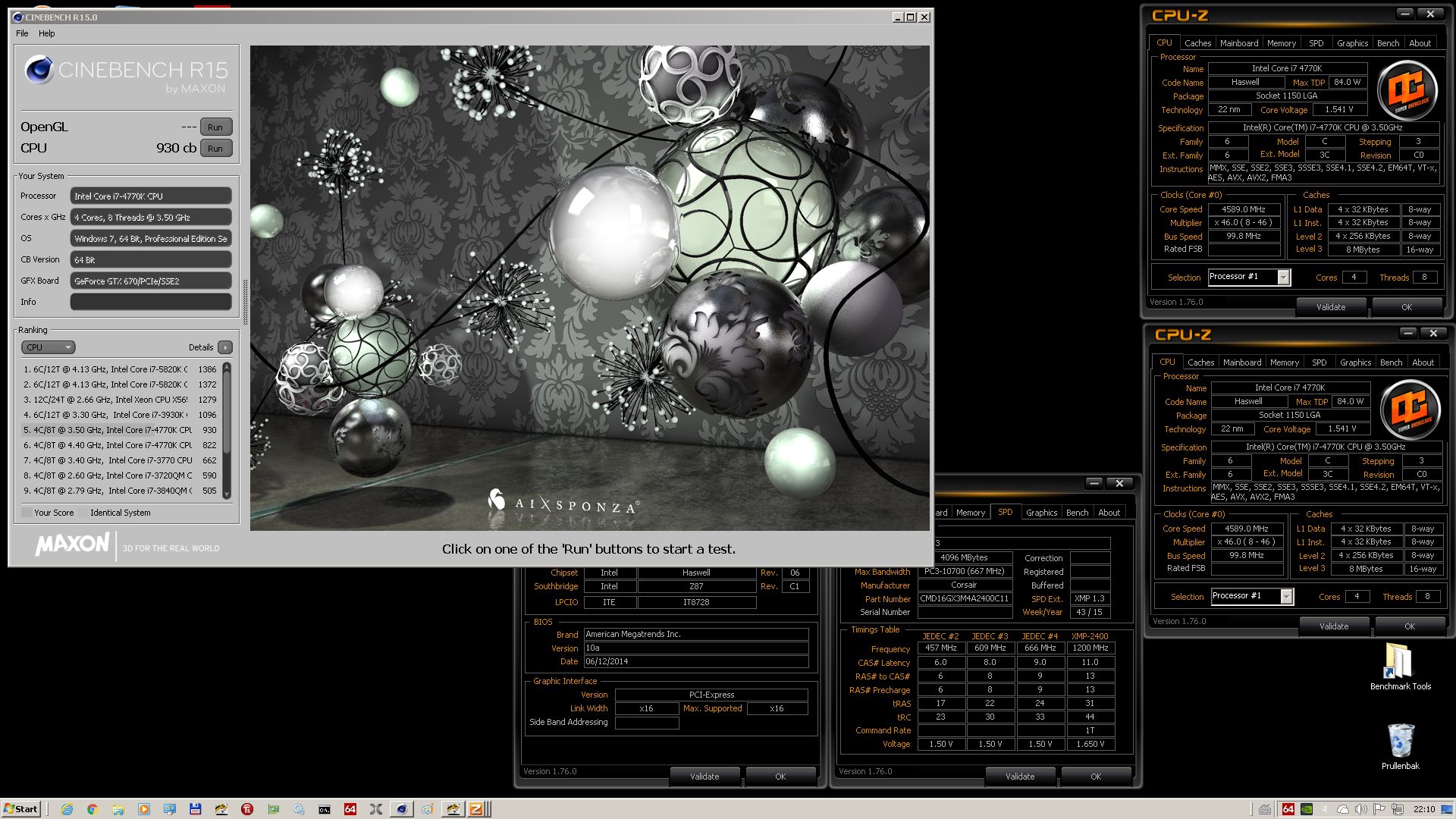1456x819 pixels.
Task: Click the green graphics card taskbar icon
Action: [x=272, y=809]
